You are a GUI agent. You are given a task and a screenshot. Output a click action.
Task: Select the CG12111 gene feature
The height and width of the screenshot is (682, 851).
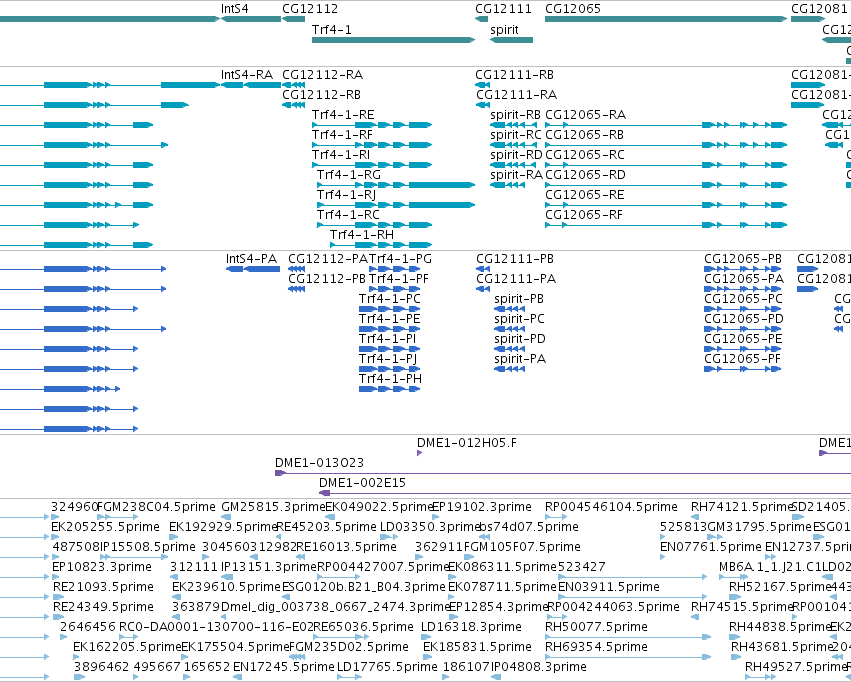click(481, 19)
